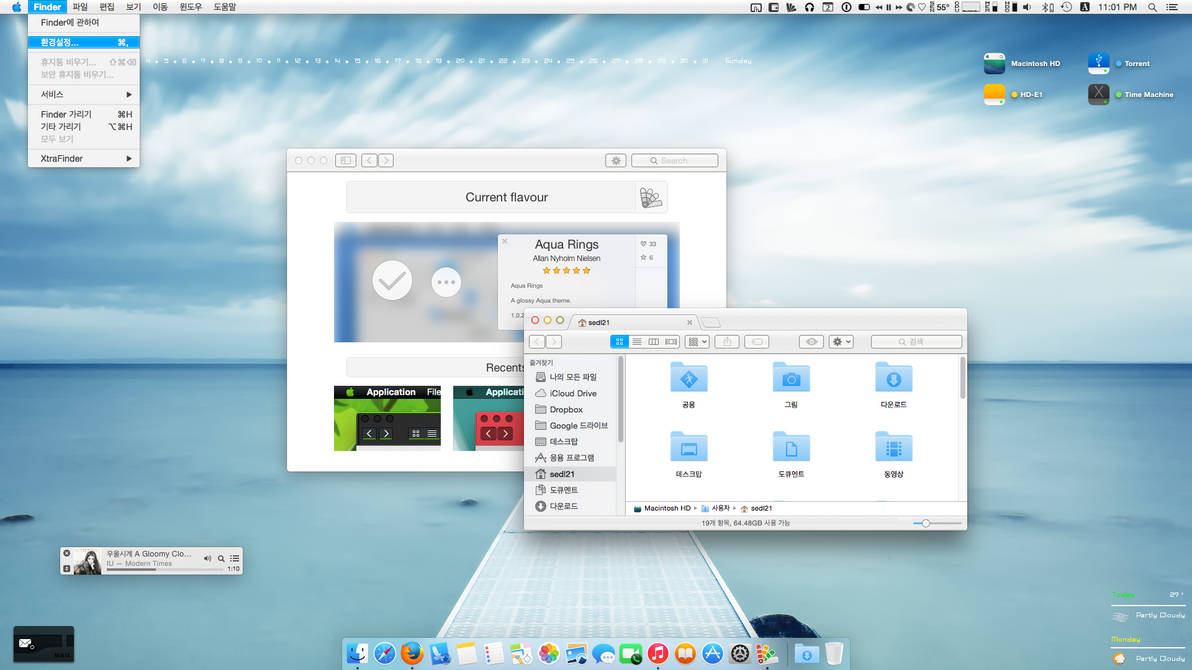Click the music player volume icon
This screenshot has height=670, width=1192.
[208, 558]
